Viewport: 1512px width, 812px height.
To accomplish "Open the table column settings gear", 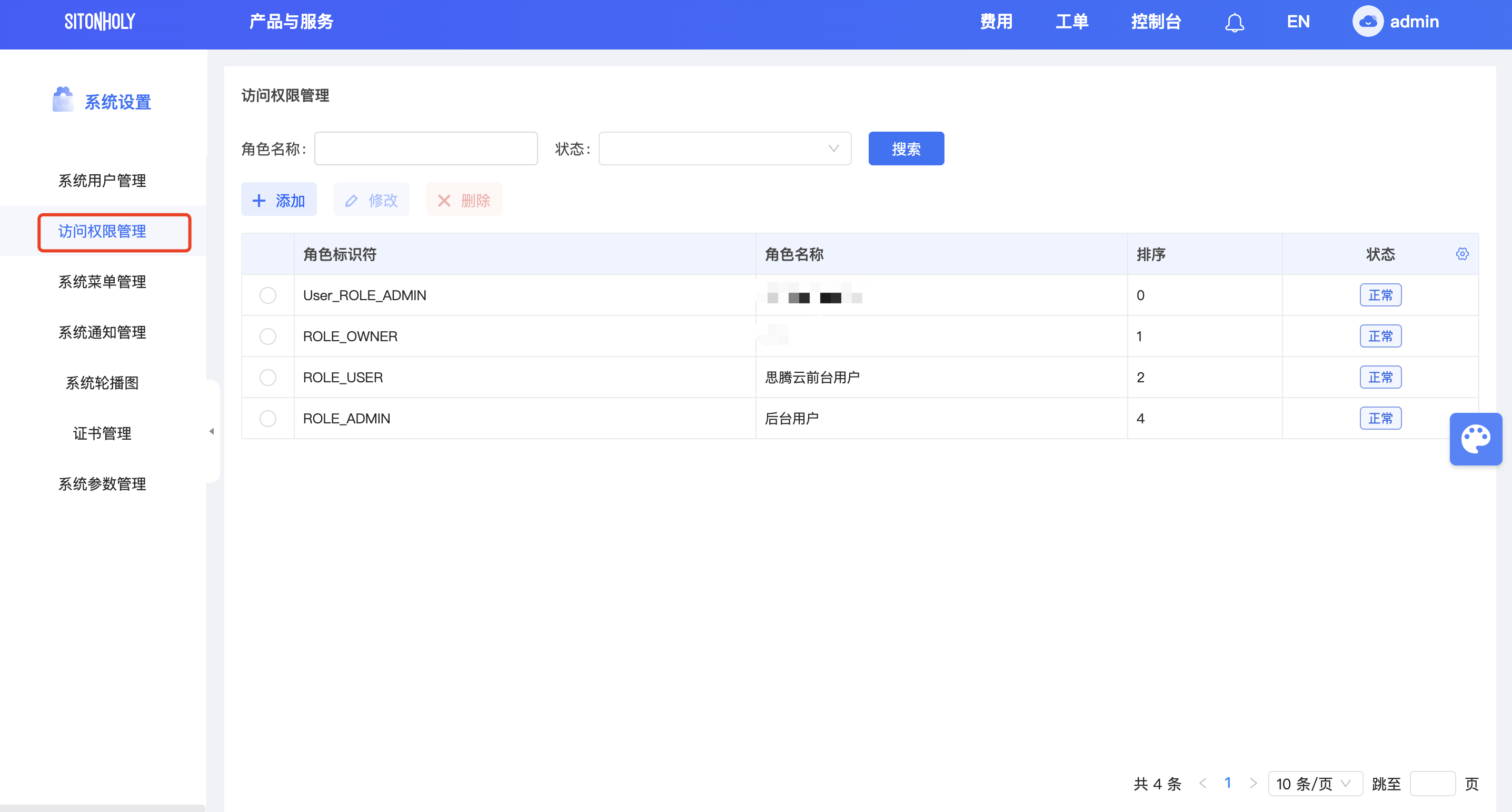I will coord(1462,254).
